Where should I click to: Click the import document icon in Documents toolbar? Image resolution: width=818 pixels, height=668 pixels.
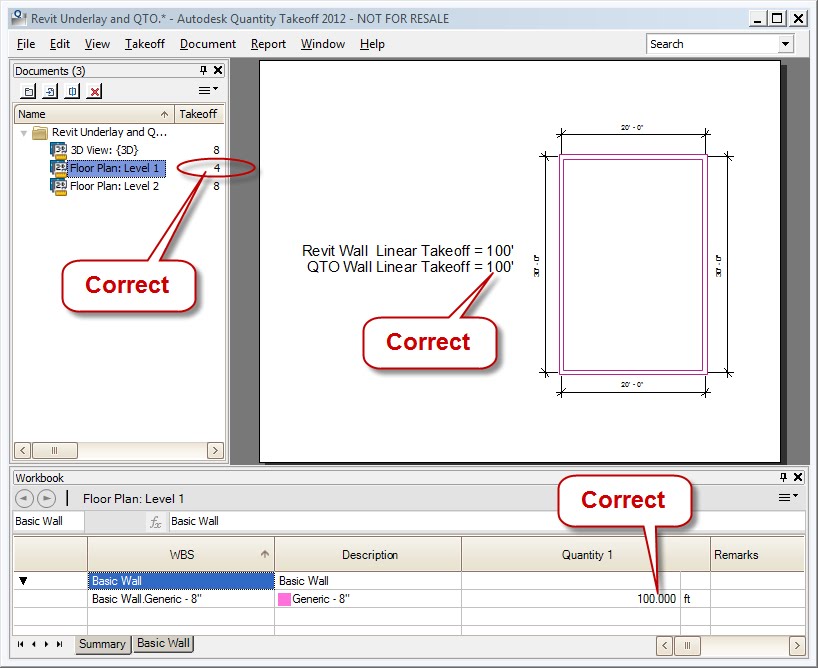click(x=50, y=91)
